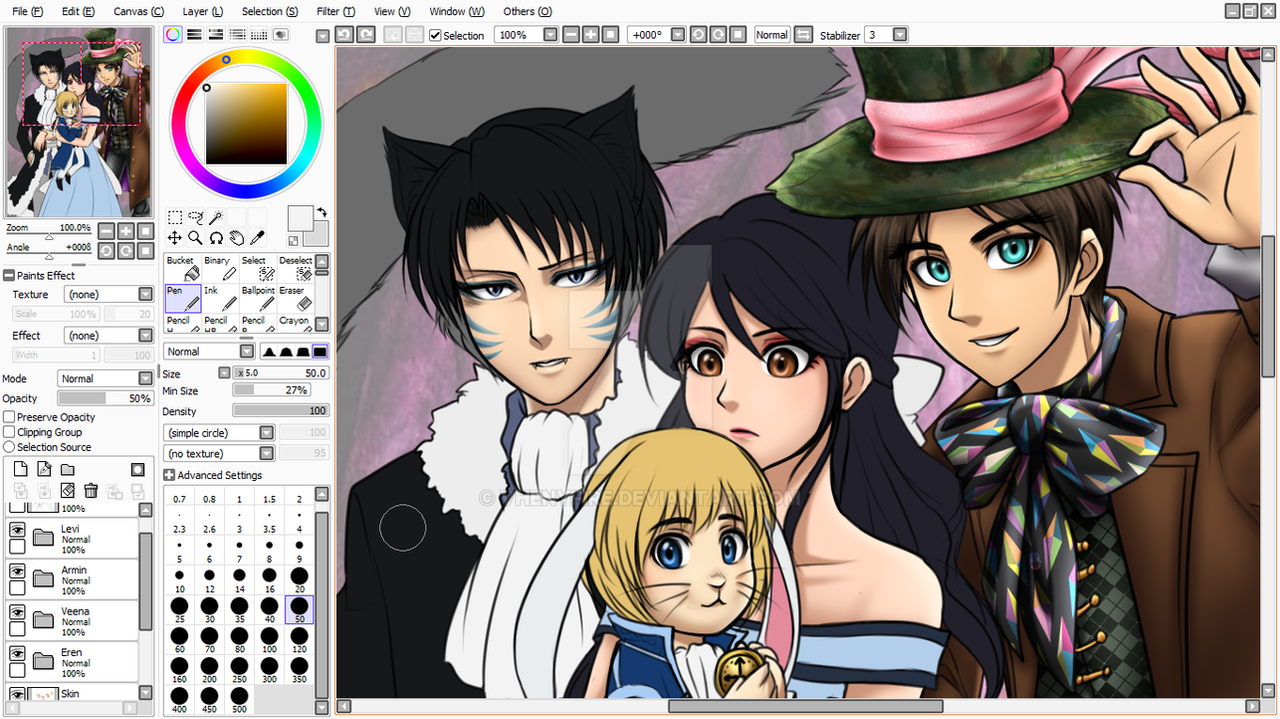Viewport: 1280px width, 719px height.
Task: Open the Filter menu
Action: pos(335,11)
